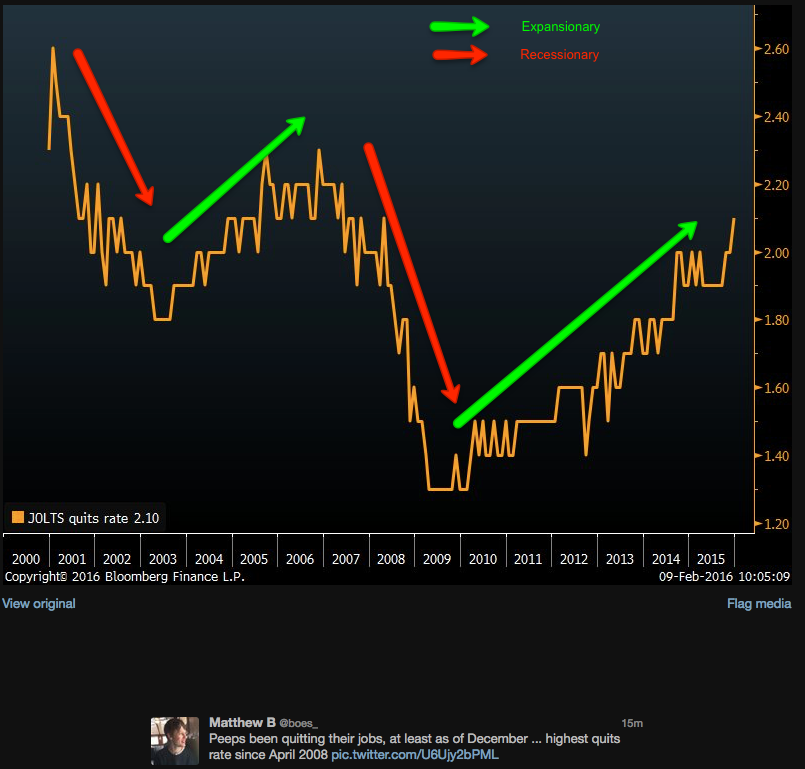Click the 2004 year label
Image resolution: width=805 pixels, height=769 pixels.
click(209, 559)
